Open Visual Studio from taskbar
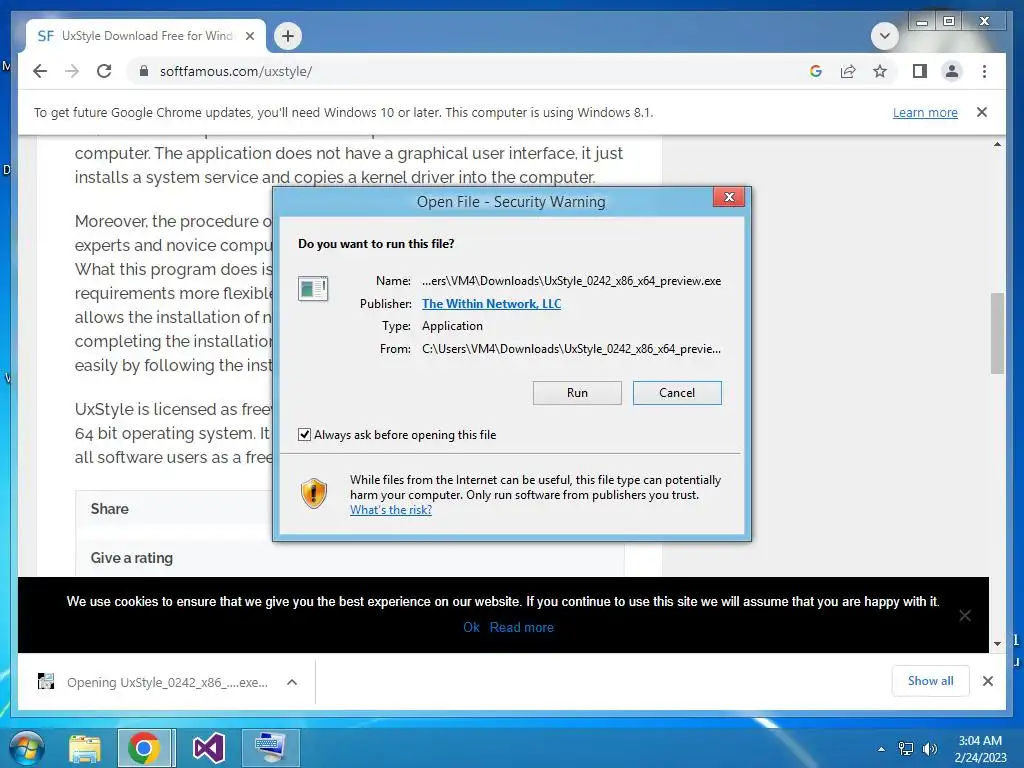Image resolution: width=1024 pixels, height=768 pixels. pyautogui.click(x=208, y=748)
